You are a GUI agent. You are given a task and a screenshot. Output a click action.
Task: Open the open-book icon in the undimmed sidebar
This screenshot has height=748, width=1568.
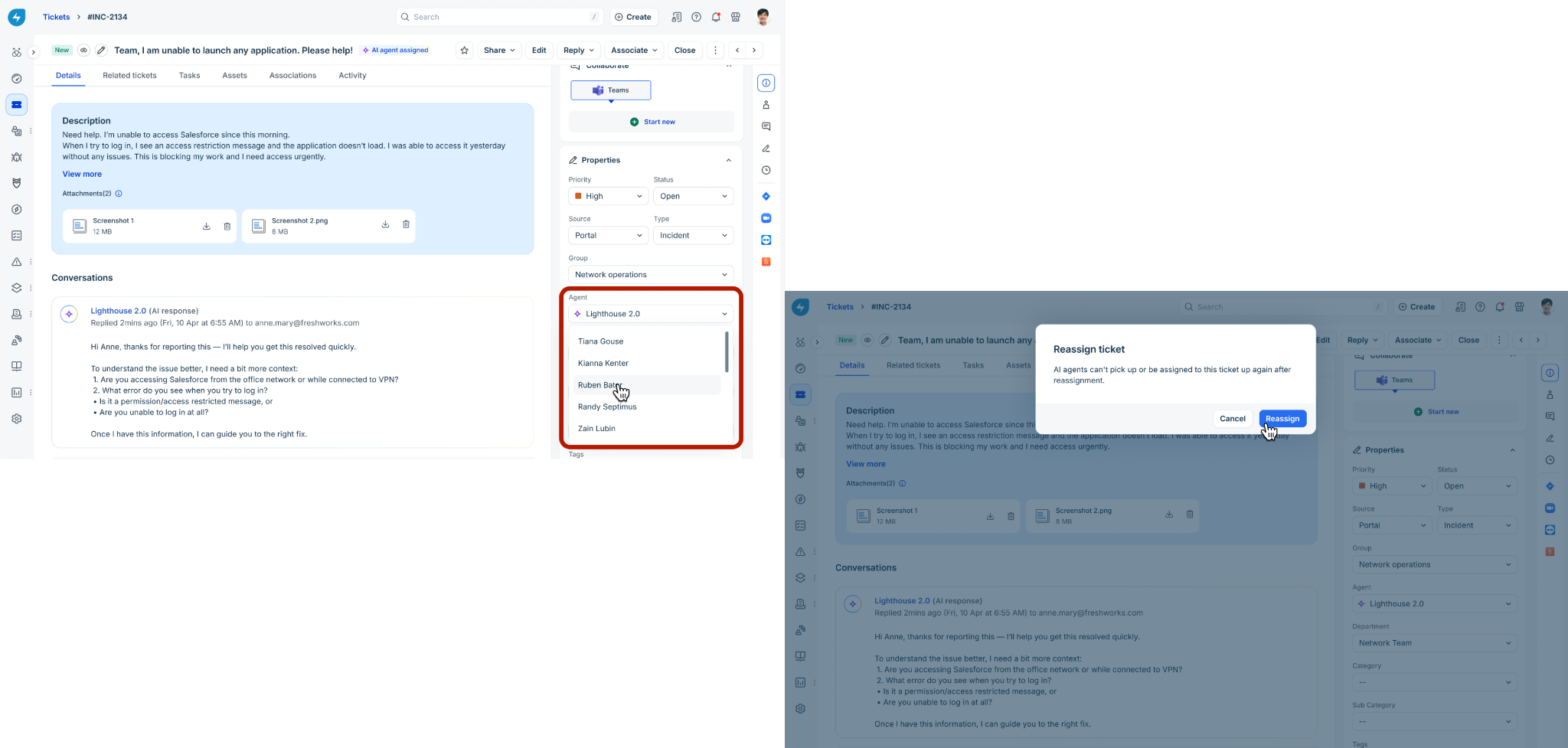pyautogui.click(x=16, y=366)
